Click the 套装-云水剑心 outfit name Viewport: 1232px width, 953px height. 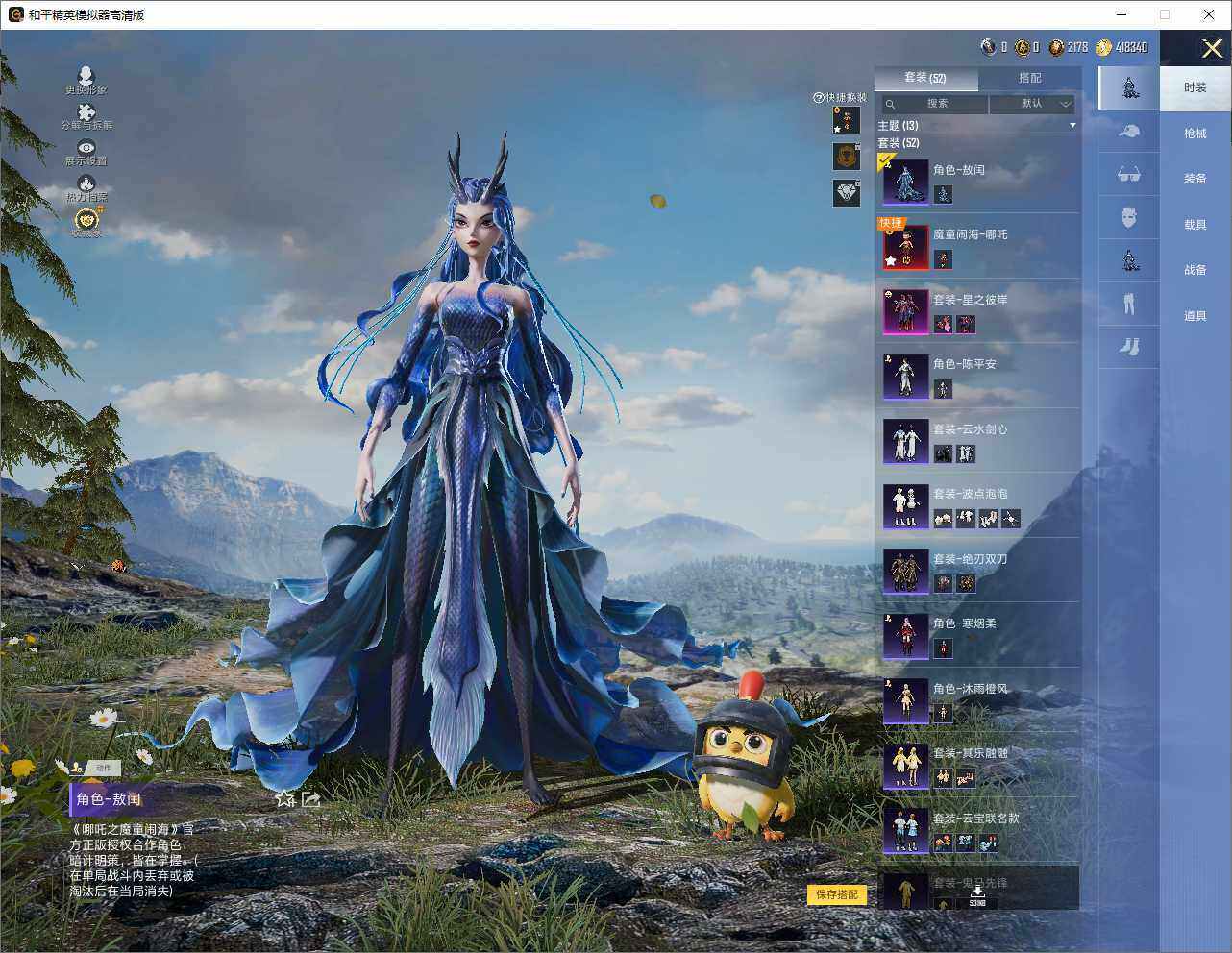click(971, 429)
